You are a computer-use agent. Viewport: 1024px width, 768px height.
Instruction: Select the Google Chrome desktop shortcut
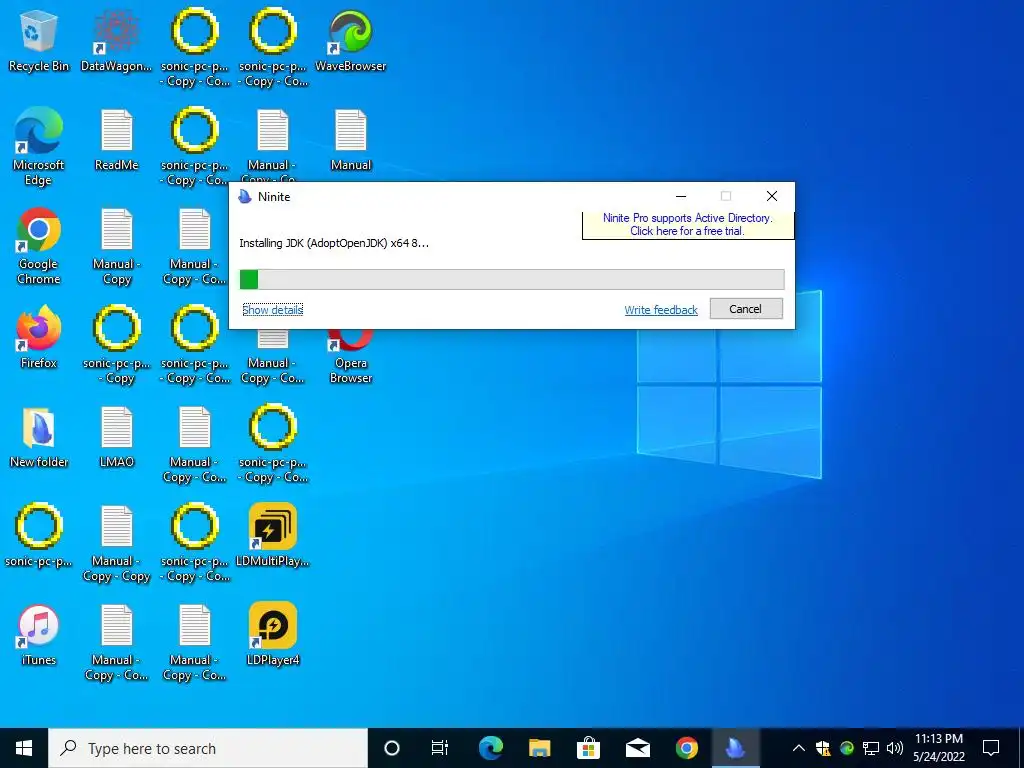tap(39, 247)
